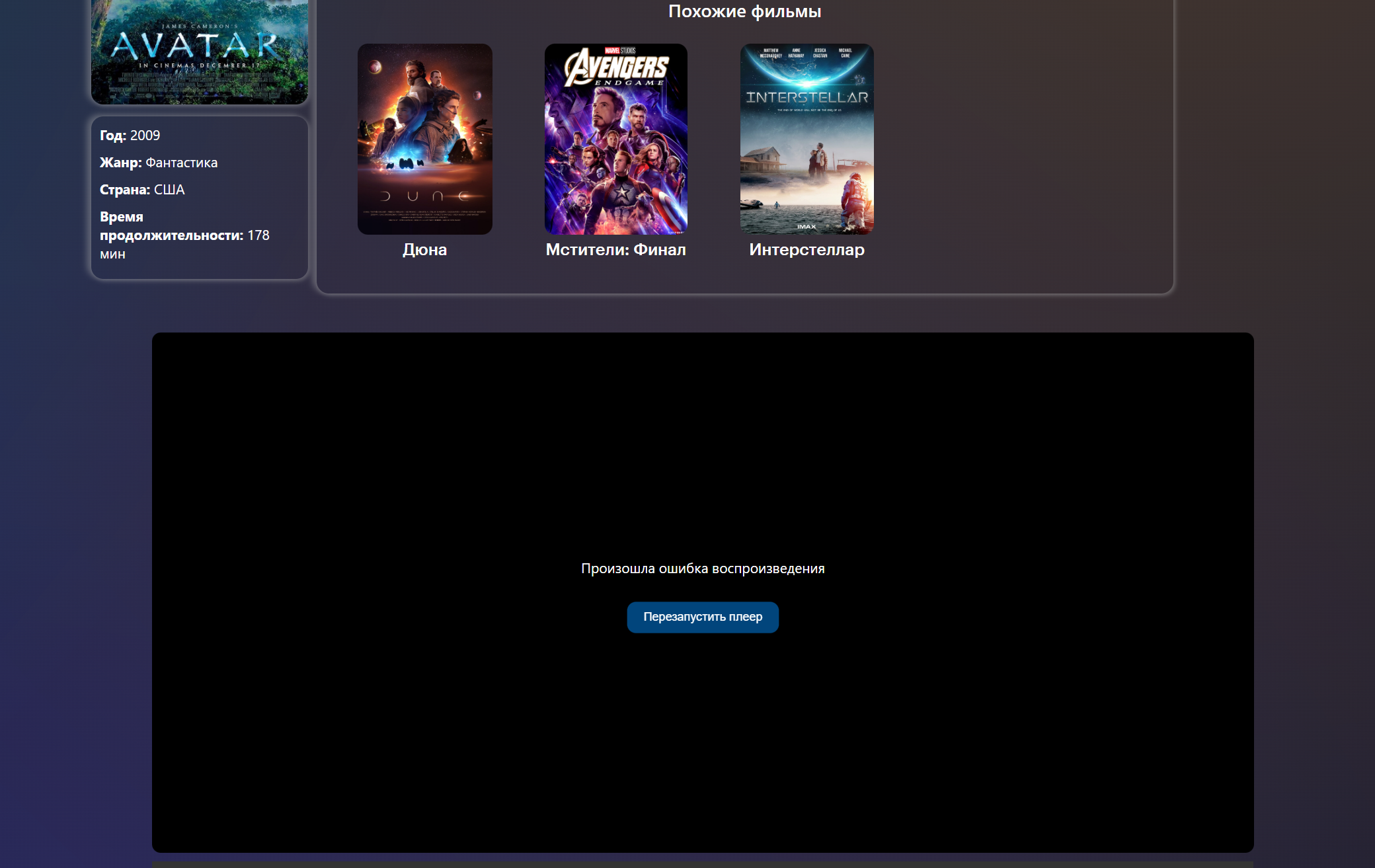Click the 'Год: 2009' info line

[x=130, y=136]
